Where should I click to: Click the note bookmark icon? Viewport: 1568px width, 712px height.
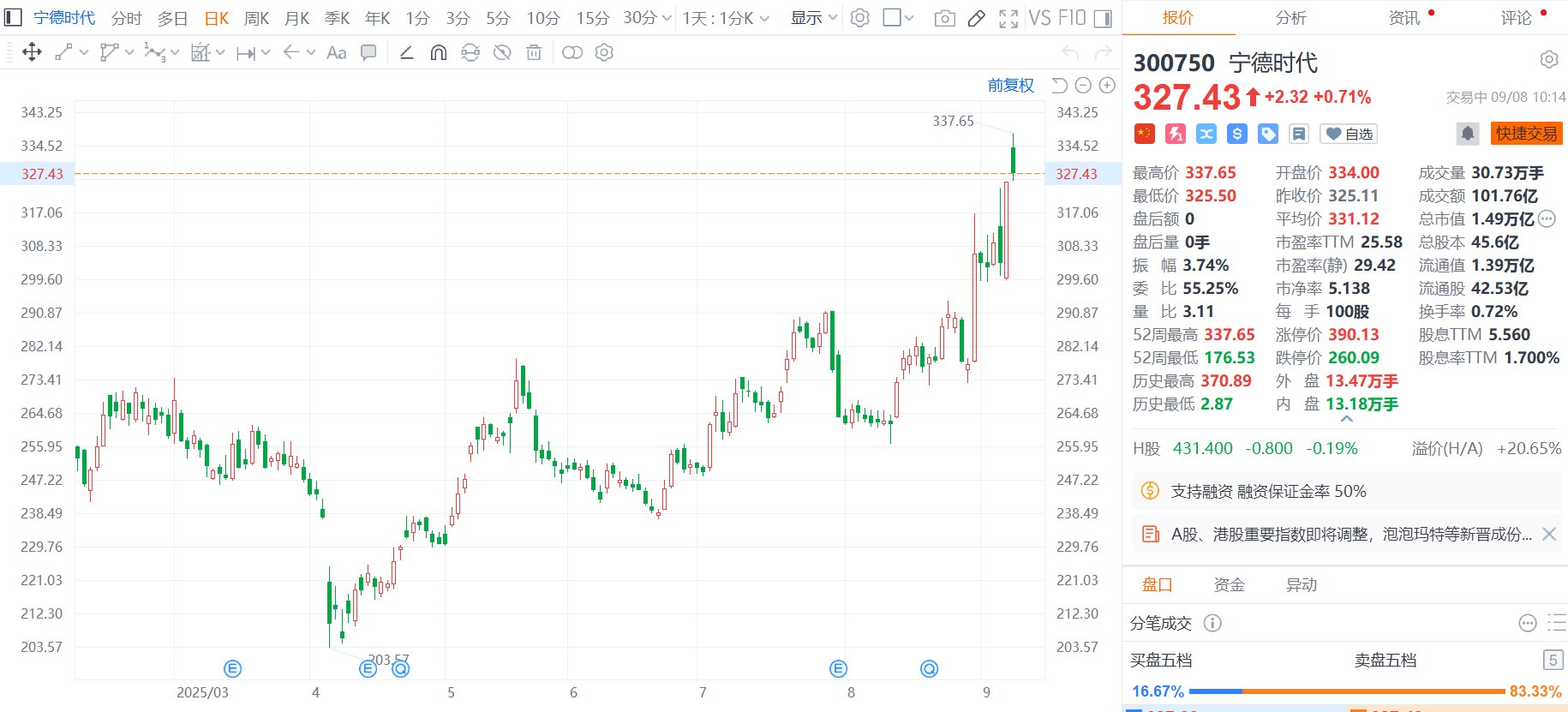[x=1299, y=134]
